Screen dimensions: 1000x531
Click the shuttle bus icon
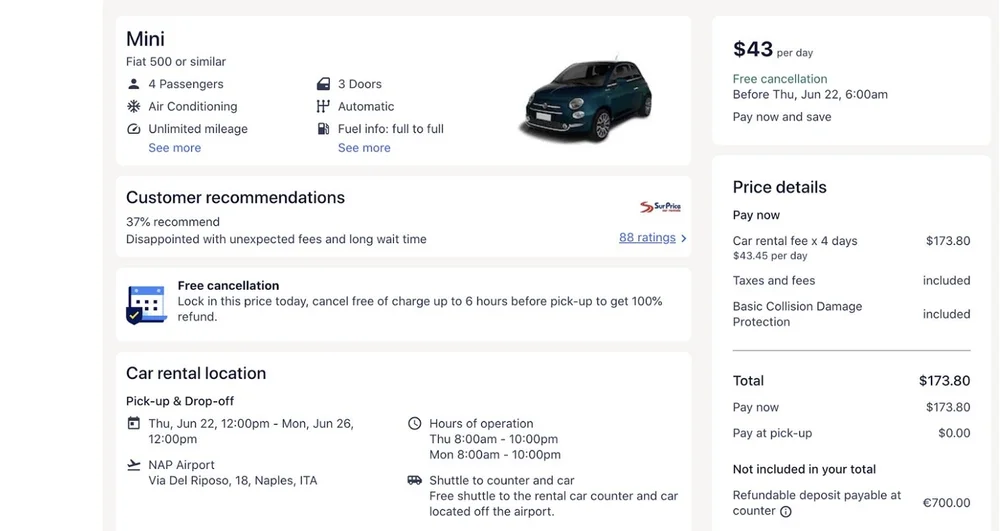tap(415, 480)
